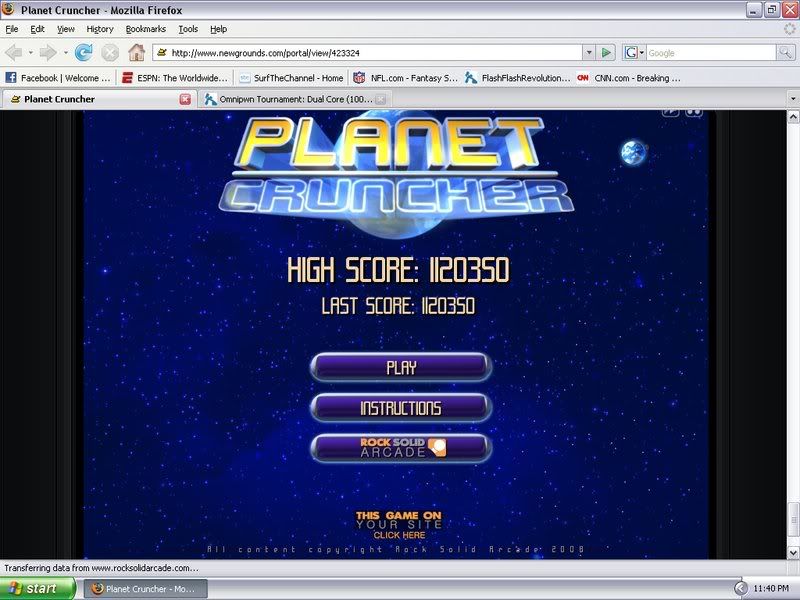The height and width of the screenshot is (600, 800).
Task: Reload the page with the refresh icon
Action: 84,53
